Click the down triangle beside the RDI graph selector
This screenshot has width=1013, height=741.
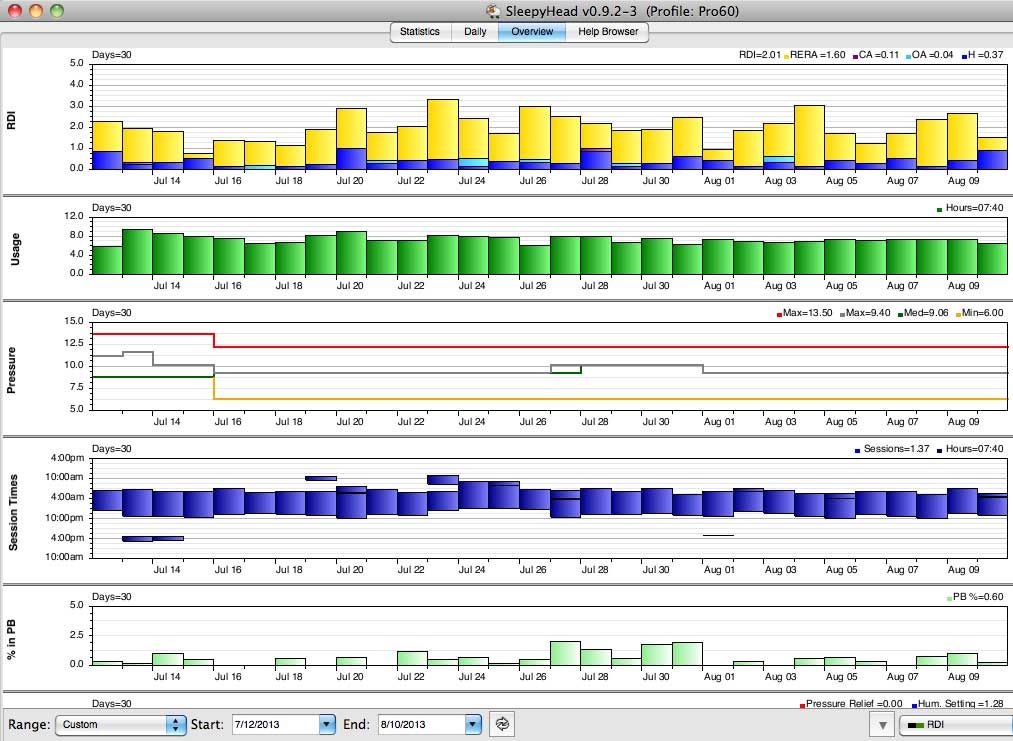coord(881,724)
